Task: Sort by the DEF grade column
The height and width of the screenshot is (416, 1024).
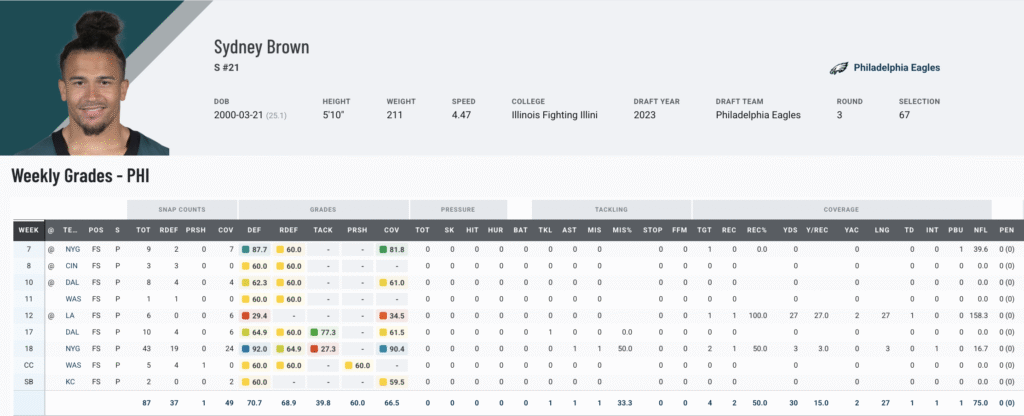Action: pyautogui.click(x=254, y=230)
